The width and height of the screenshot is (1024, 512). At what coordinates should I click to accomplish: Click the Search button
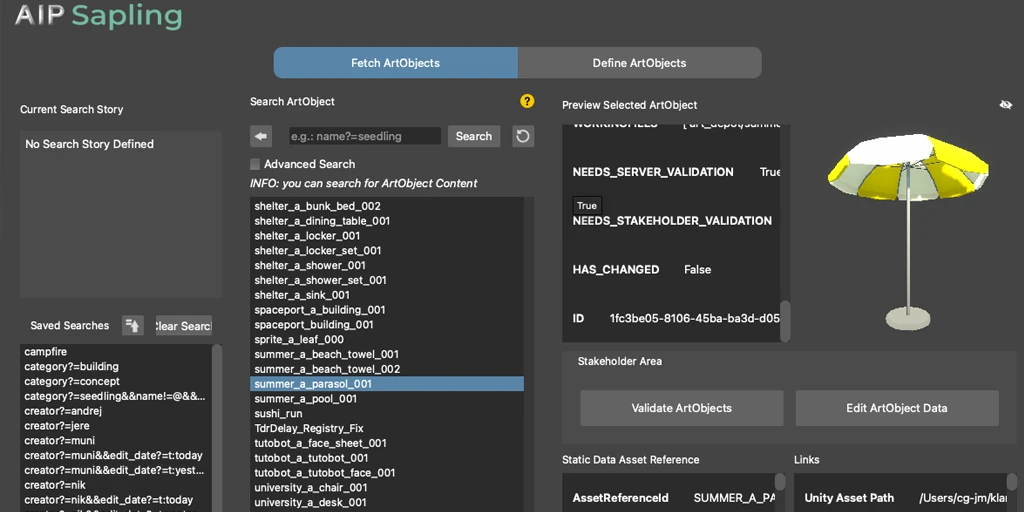[474, 136]
